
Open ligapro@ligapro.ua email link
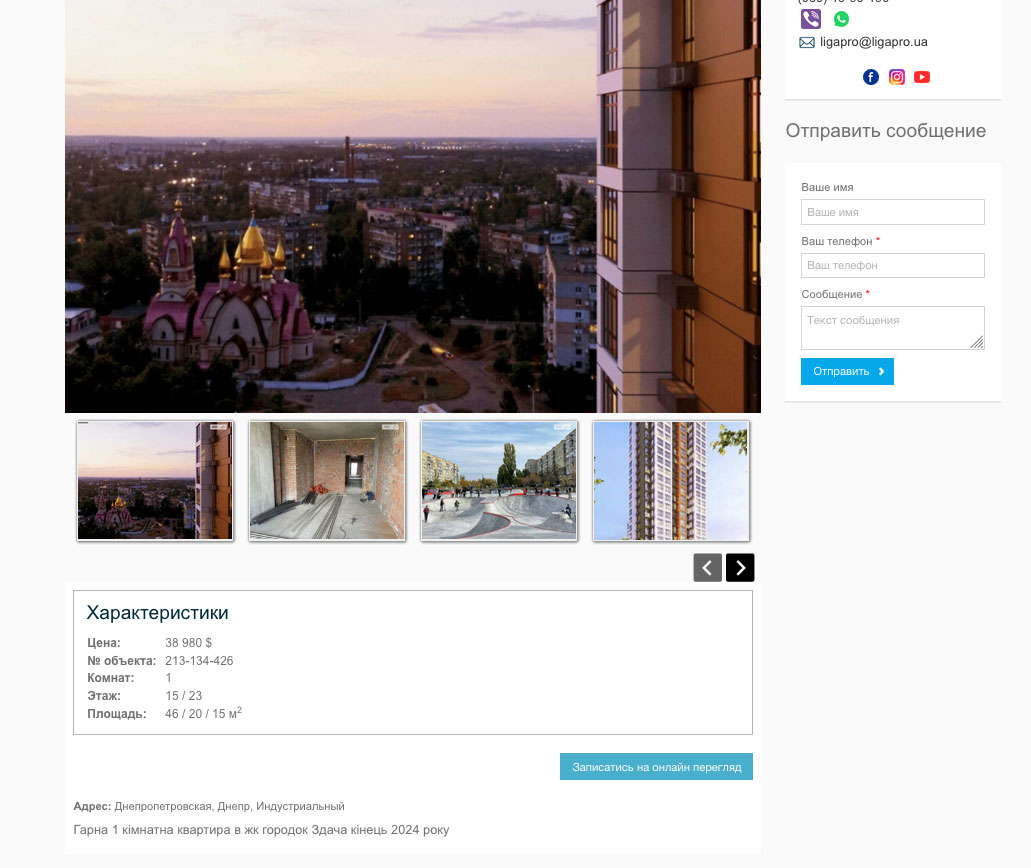click(x=873, y=41)
